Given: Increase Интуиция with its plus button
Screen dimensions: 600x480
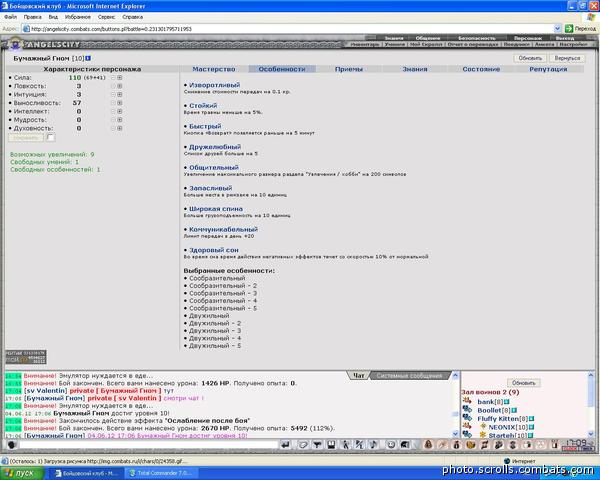Looking at the screenshot, I should 120,95.
